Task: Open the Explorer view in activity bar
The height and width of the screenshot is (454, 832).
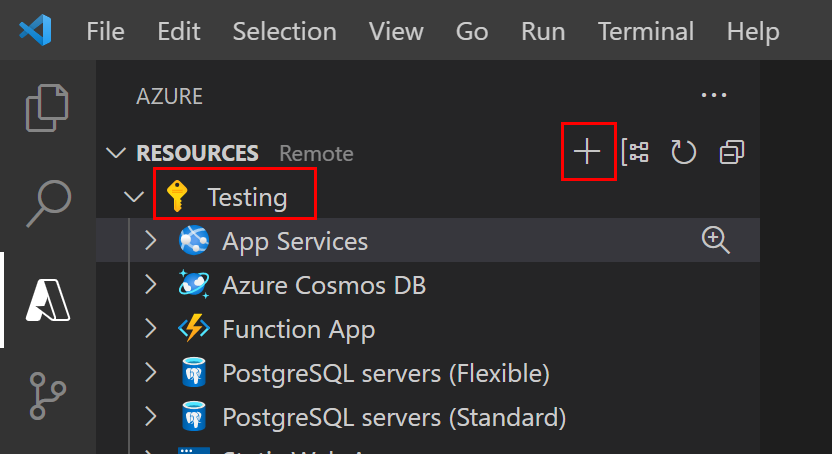Action: (47, 108)
